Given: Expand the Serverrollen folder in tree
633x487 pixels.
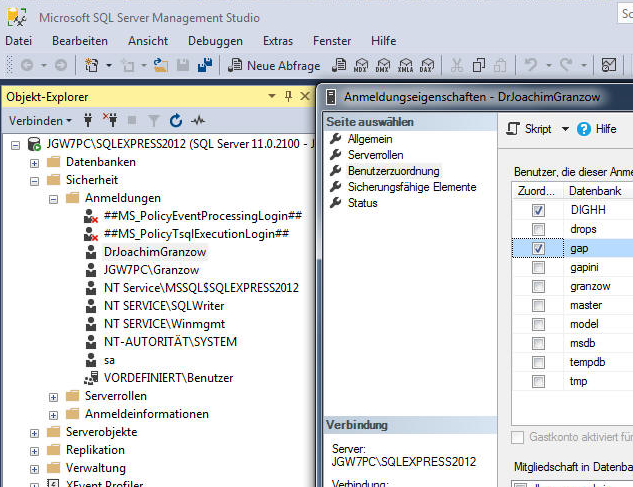Looking at the screenshot, I should point(53,397).
